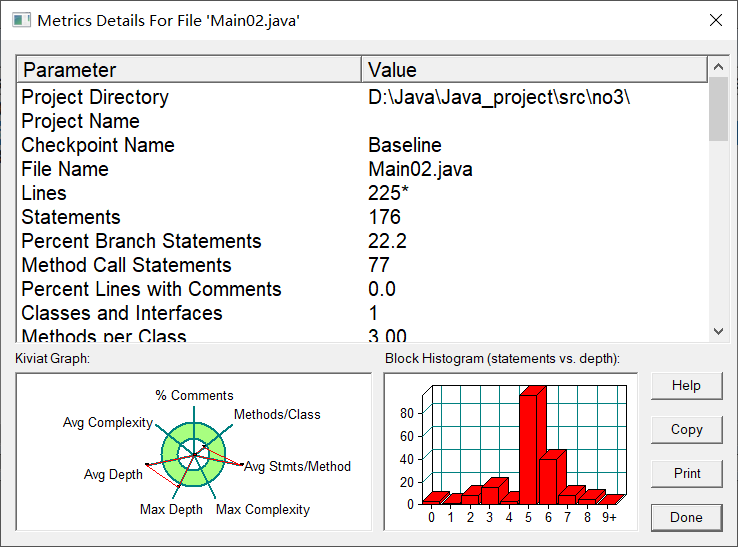Select the Method Call Statements row
Image resolution: width=738 pixels, height=547 pixels.
[362, 265]
